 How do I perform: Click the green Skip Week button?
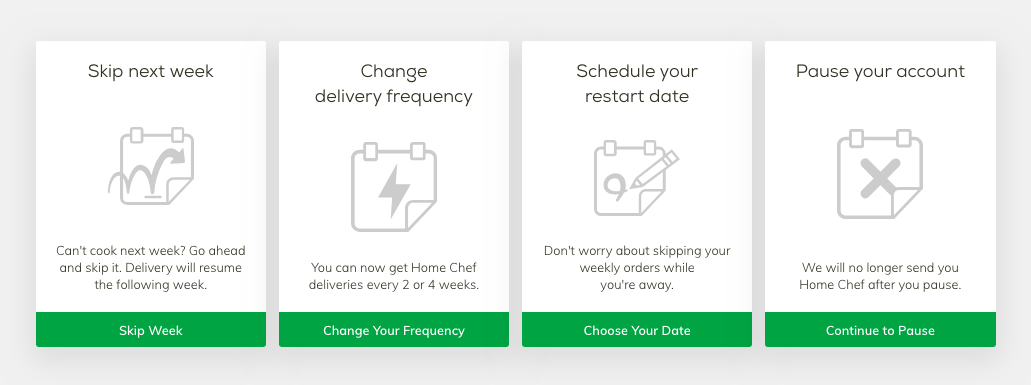point(151,330)
